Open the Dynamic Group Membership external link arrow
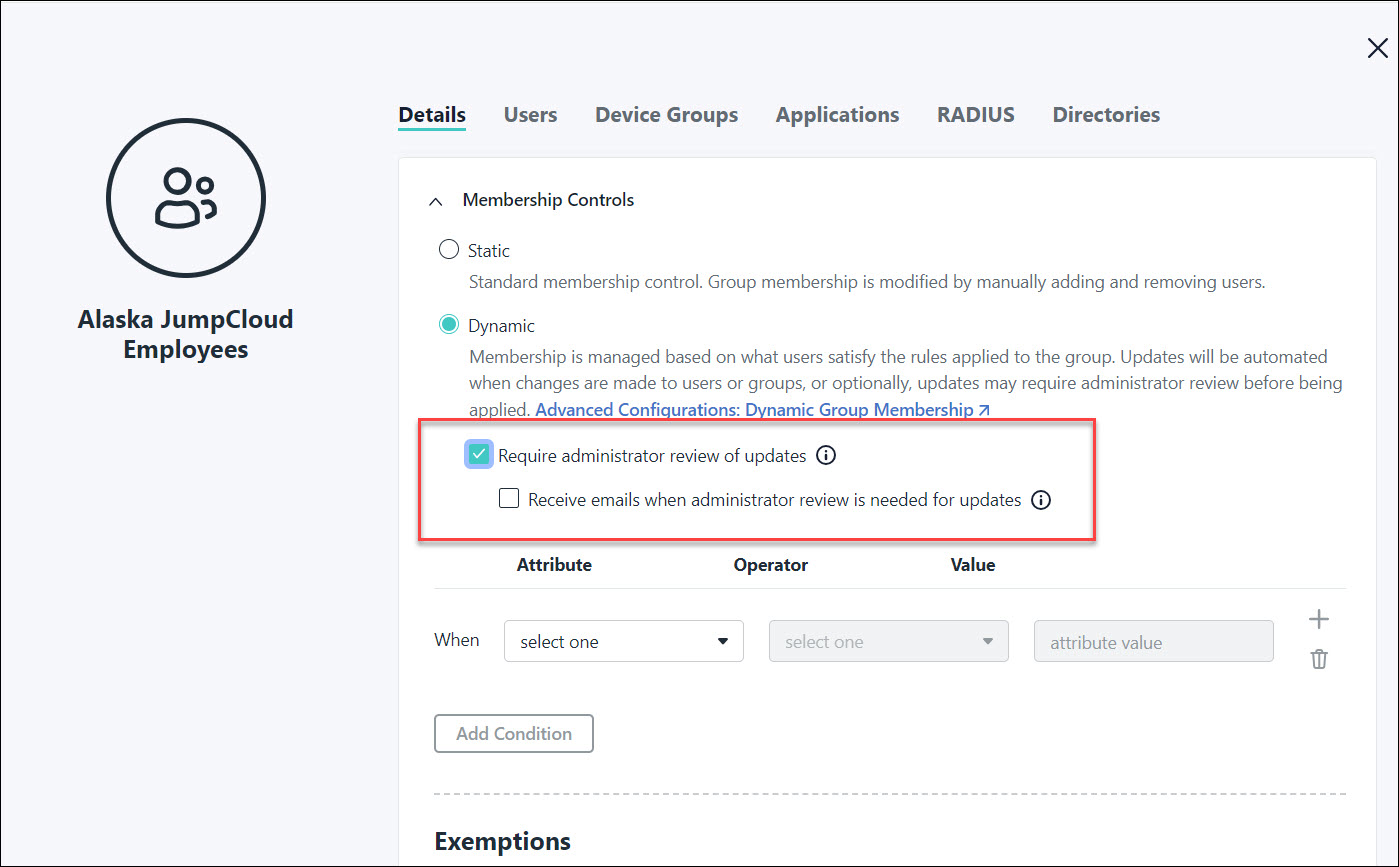This screenshot has width=1399, height=867. 984,409
